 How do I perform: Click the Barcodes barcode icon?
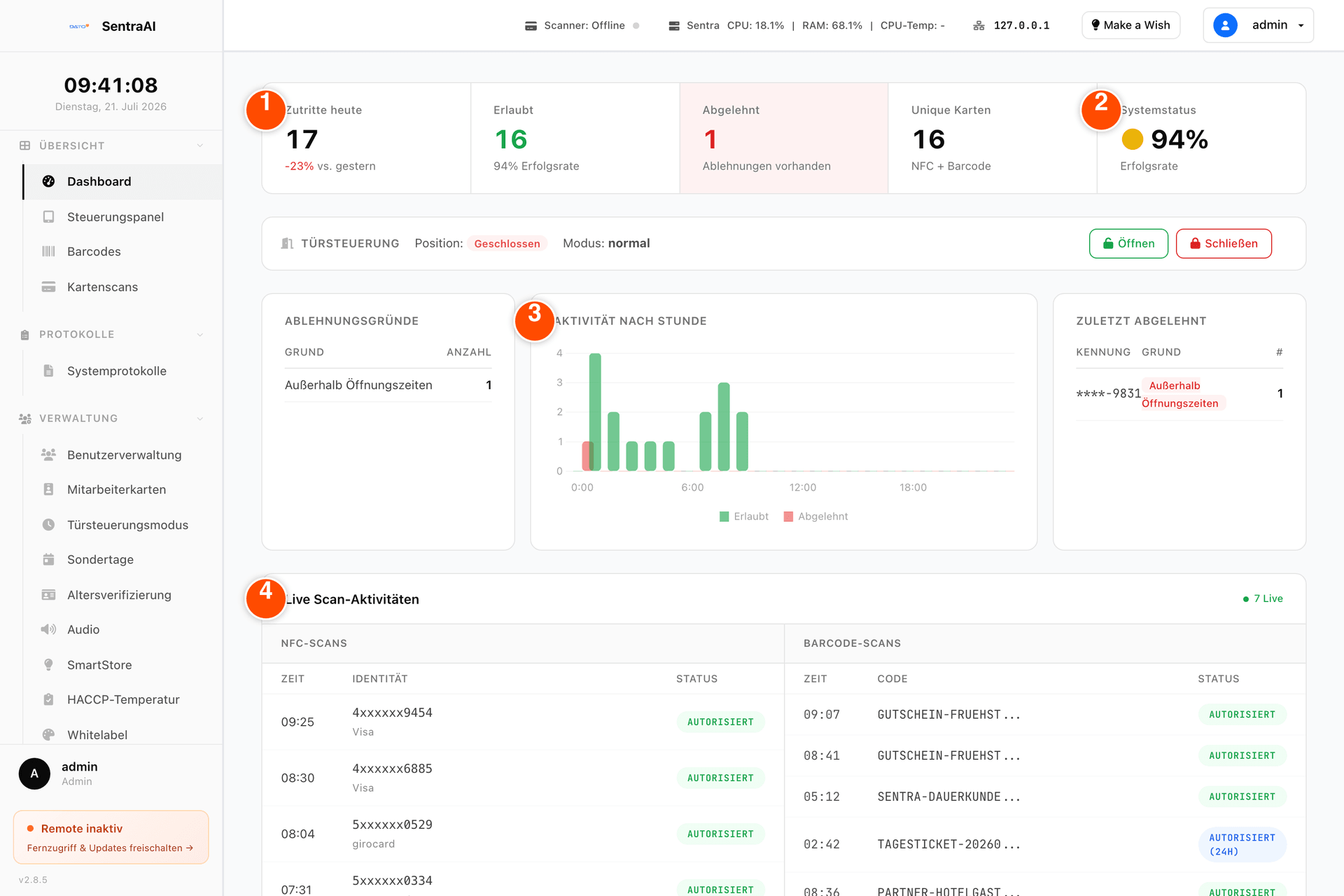48,251
